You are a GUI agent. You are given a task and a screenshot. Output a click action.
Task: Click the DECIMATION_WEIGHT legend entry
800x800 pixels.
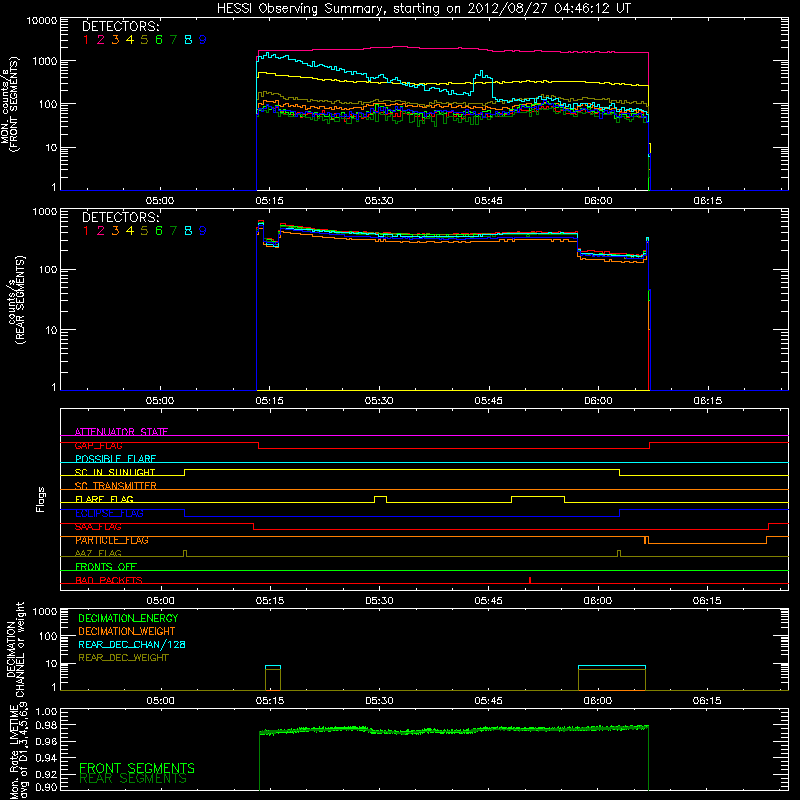click(127, 631)
